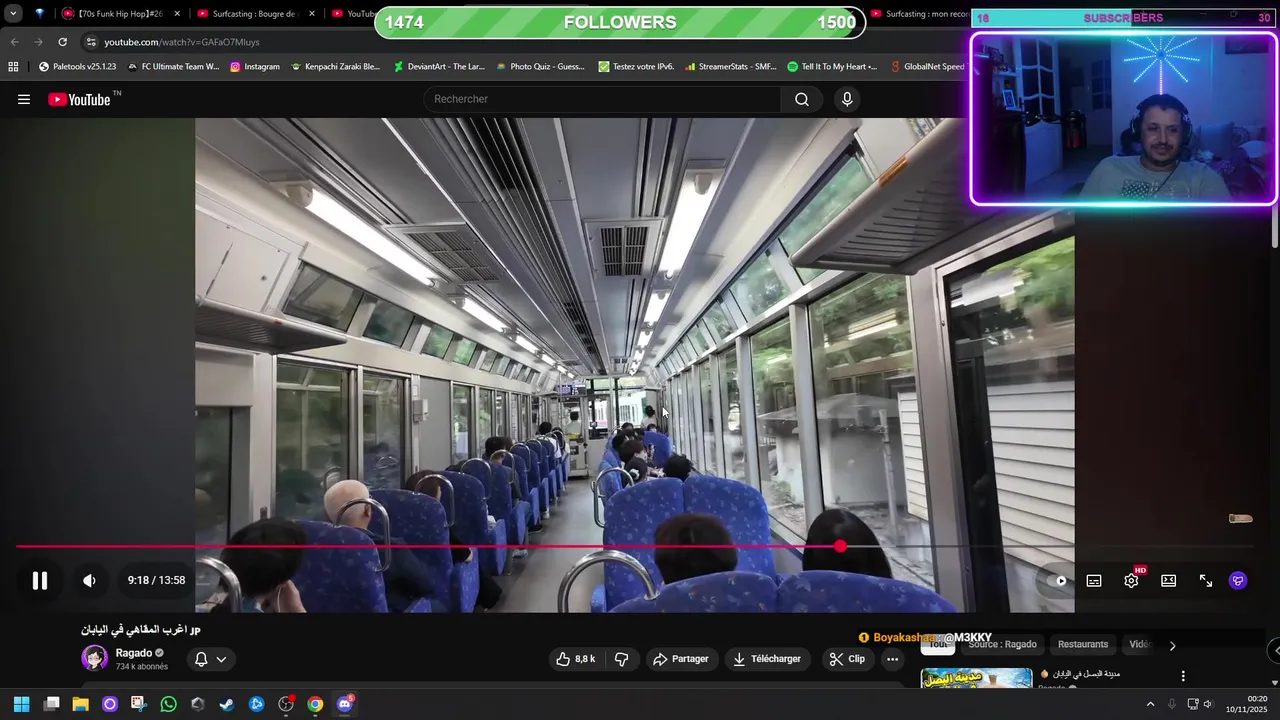Image resolution: width=1280 pixels, height=720 pixels.
Task: Like the video (8,8 k)
Action: click(576, 659)
